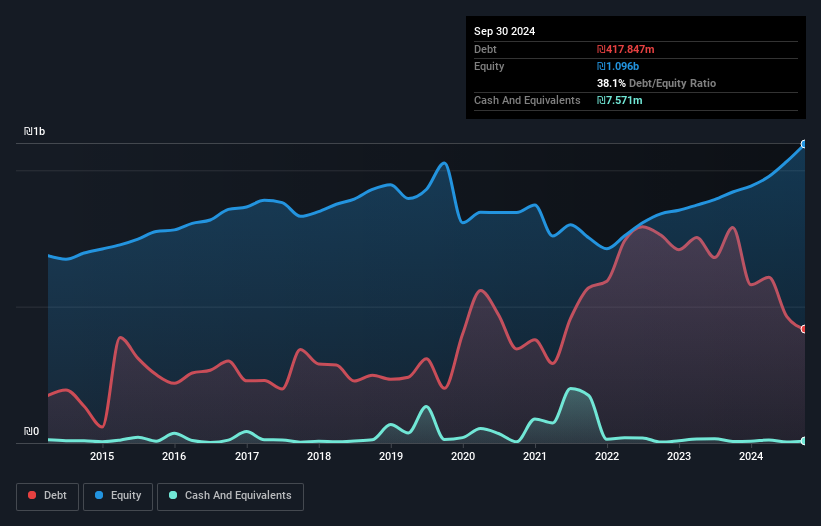This screenshot has width=821, height=526.
Task: Click the teal dot beside Cash And Equivalents
Action: click(x=172, y=496)
